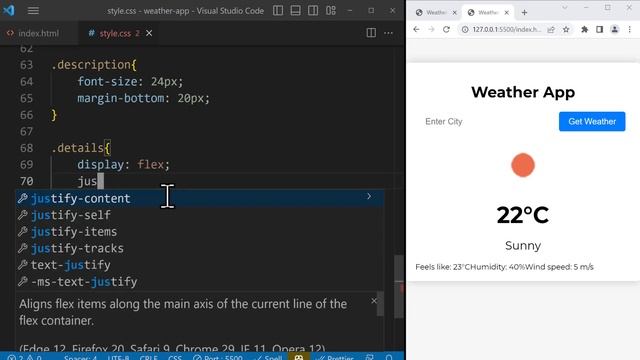Close the suggestion documentation panel
Viewport: 640px width, 360px height.
(374, 301)
